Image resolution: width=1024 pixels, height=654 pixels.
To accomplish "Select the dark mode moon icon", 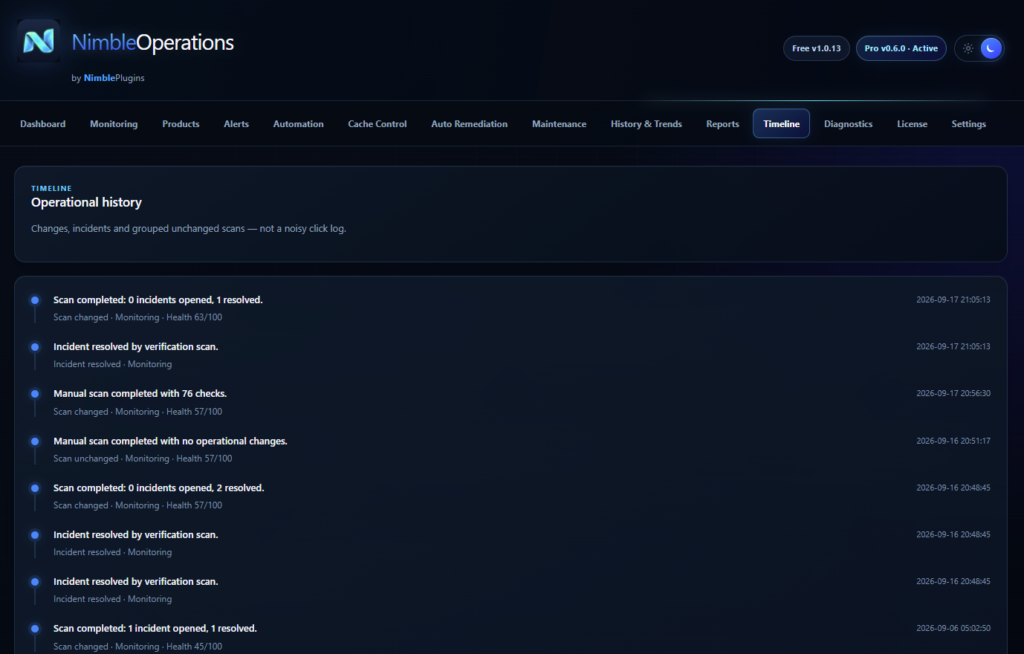I will point(991,48).
